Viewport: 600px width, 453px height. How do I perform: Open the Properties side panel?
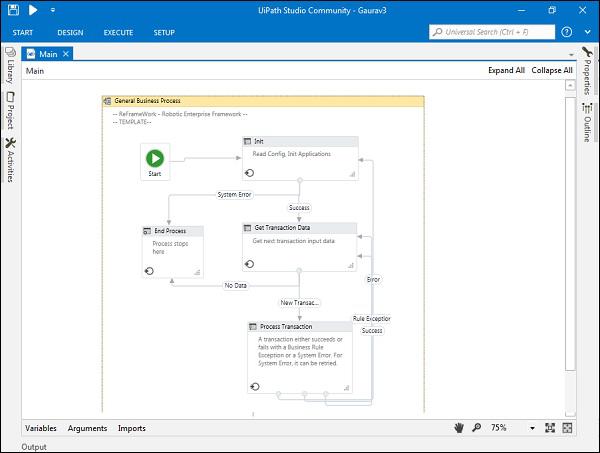587,71
